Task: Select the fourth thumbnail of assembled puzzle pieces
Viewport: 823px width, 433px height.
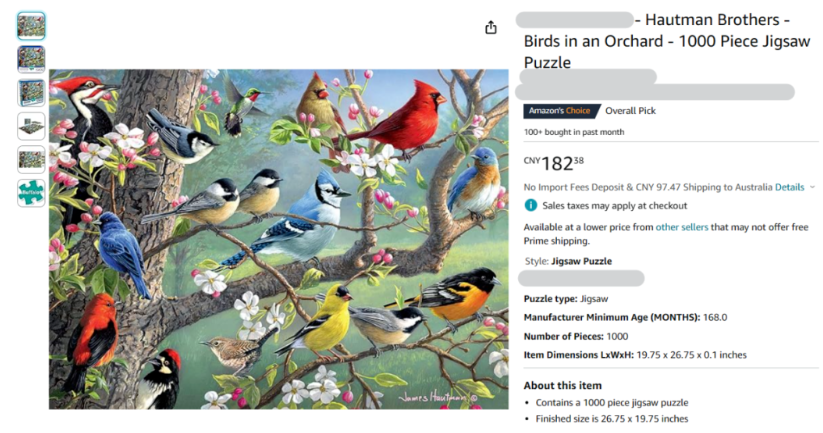Action: point(31,126)
